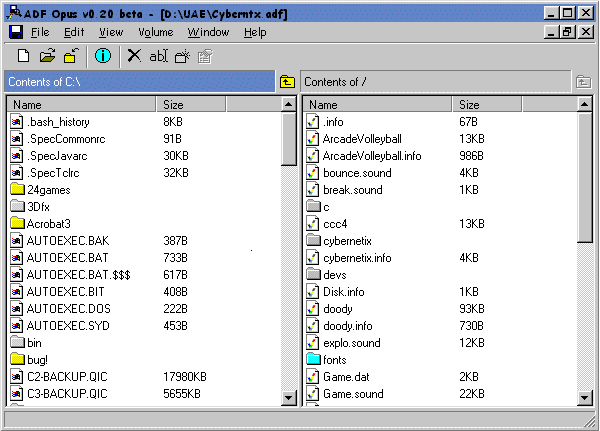Sort left pane by Name header
The image size is (600, 431).
point(82,104)
